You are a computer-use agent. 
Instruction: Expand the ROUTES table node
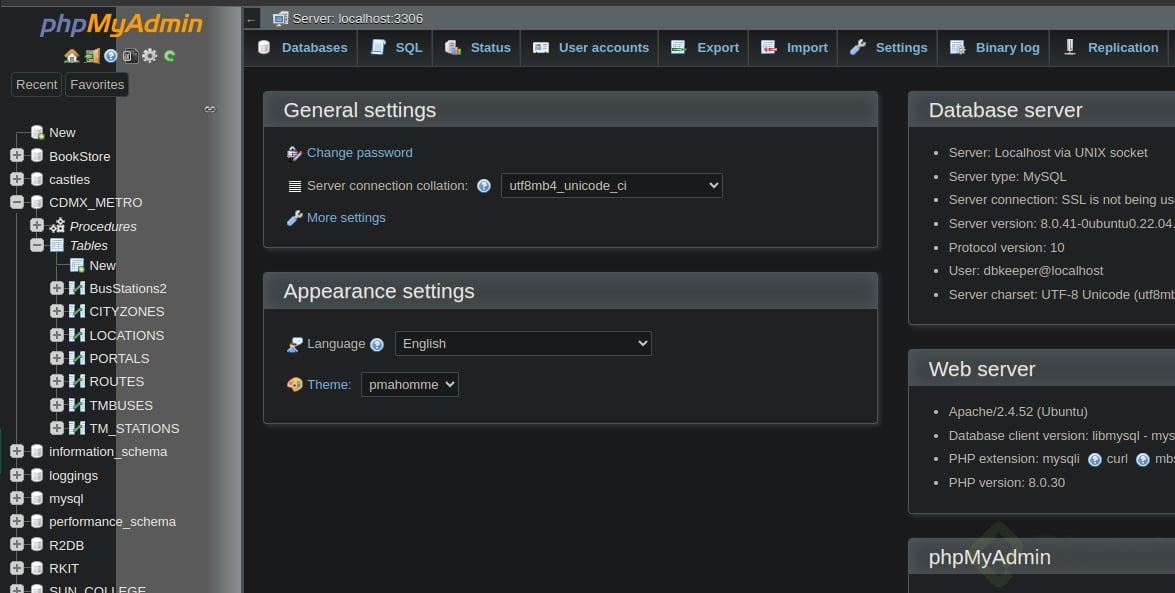(x=57, y=381)
